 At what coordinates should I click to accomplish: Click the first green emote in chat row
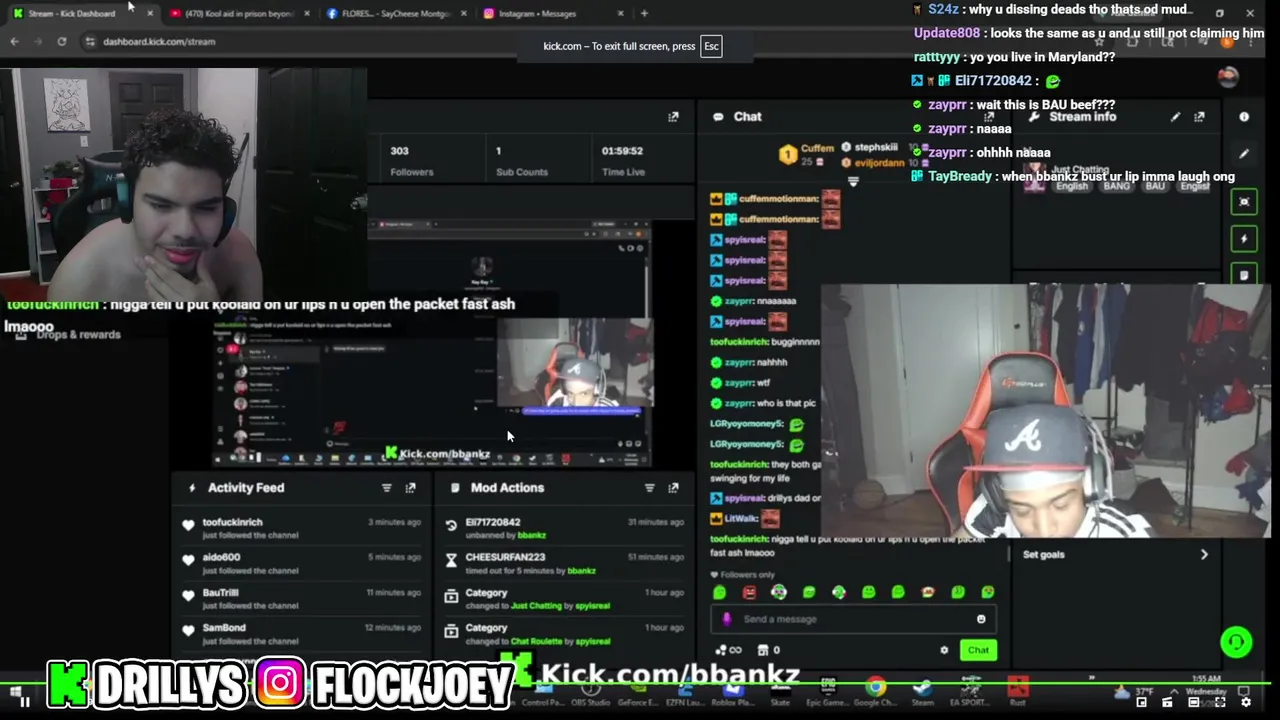pos(719,592)
